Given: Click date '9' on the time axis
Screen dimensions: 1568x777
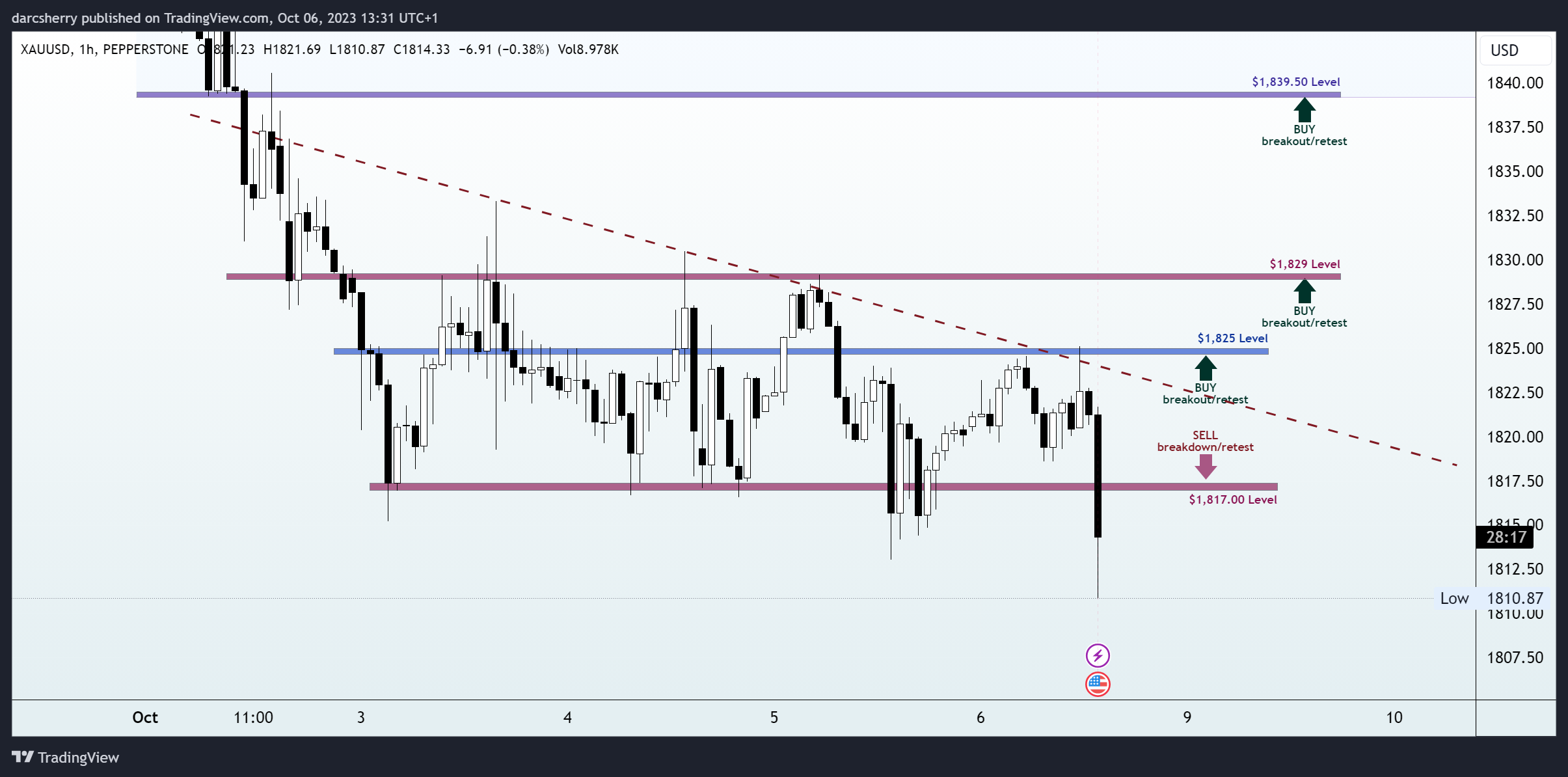Looking at the screenshot, I should [x=1187, y=718].
